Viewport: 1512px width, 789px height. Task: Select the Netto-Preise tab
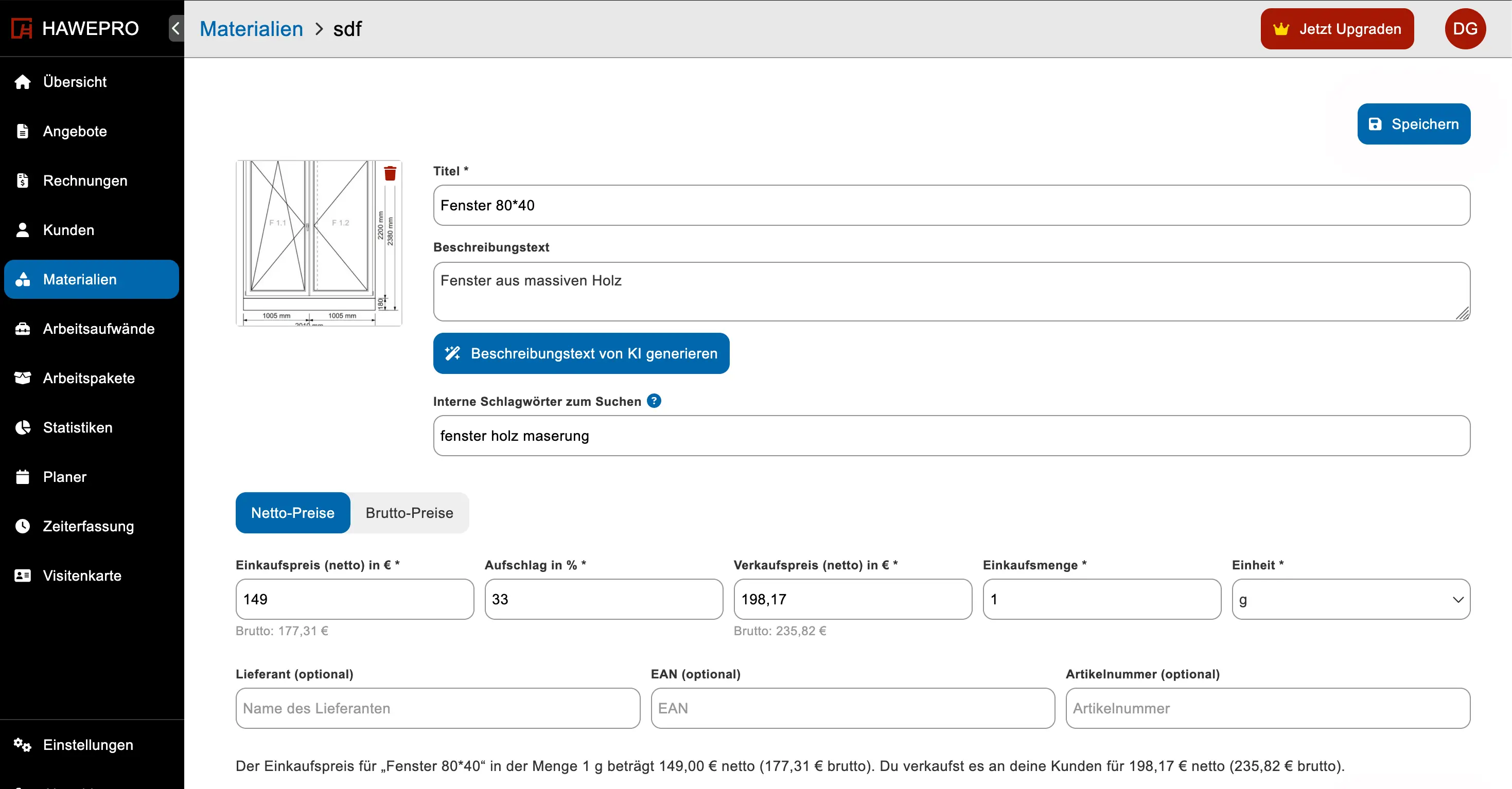[x=292, y=513]
